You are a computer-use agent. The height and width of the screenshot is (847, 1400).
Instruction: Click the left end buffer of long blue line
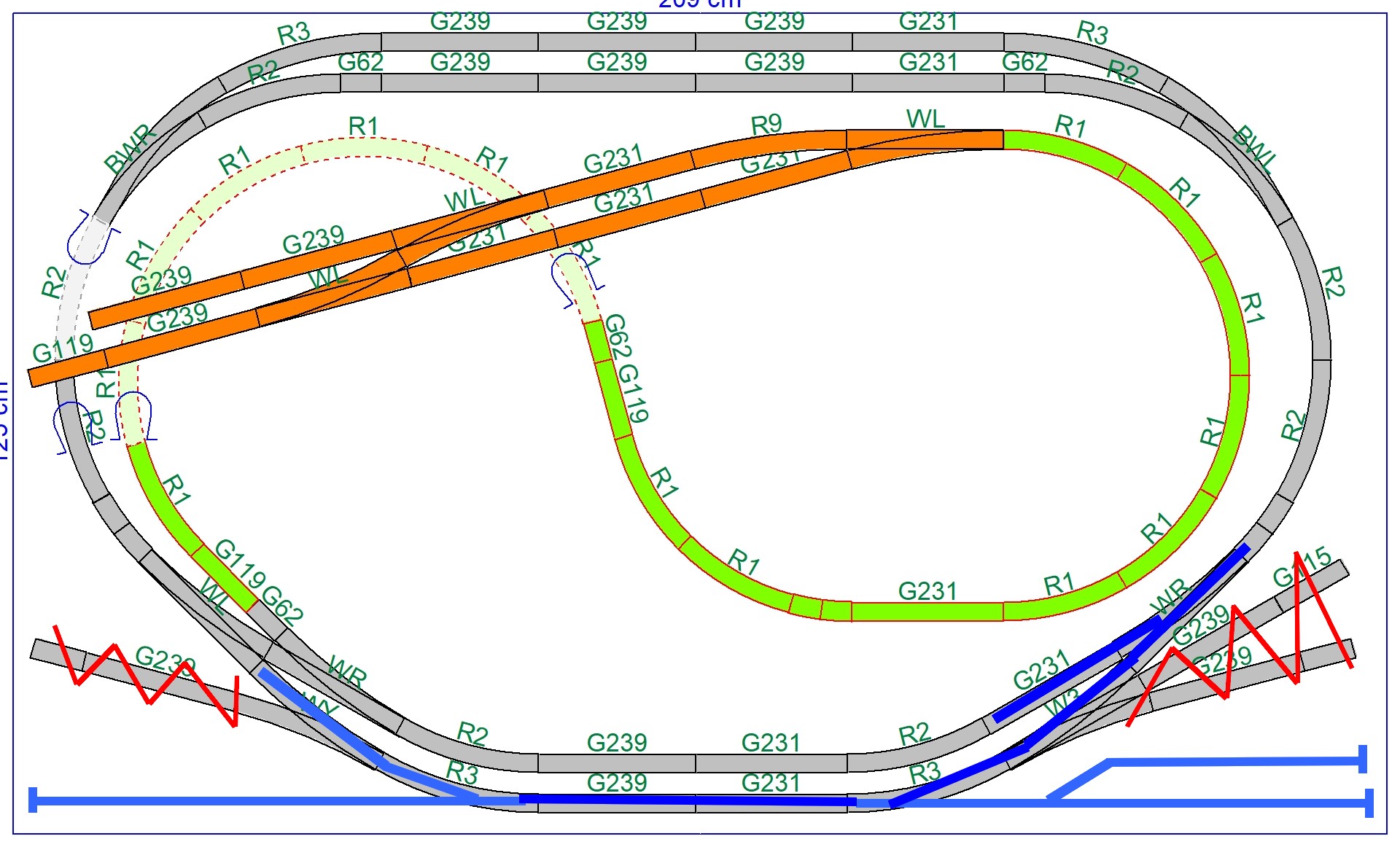[33, 800]
